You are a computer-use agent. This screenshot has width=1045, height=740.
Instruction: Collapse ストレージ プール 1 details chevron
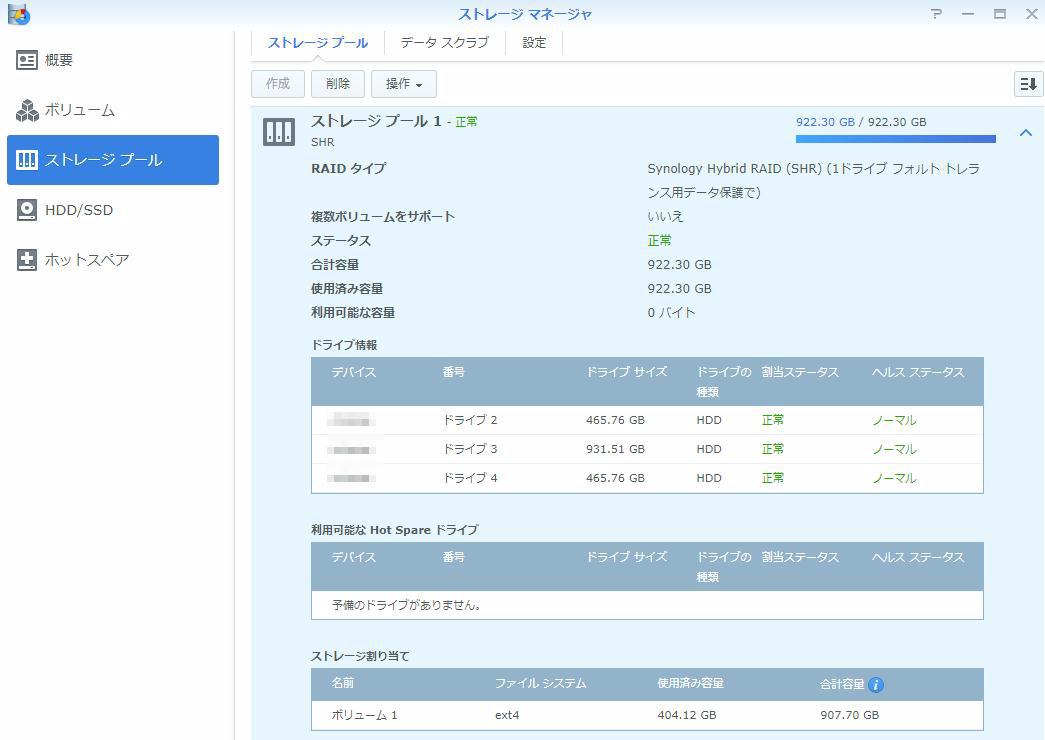[1025, 132]
